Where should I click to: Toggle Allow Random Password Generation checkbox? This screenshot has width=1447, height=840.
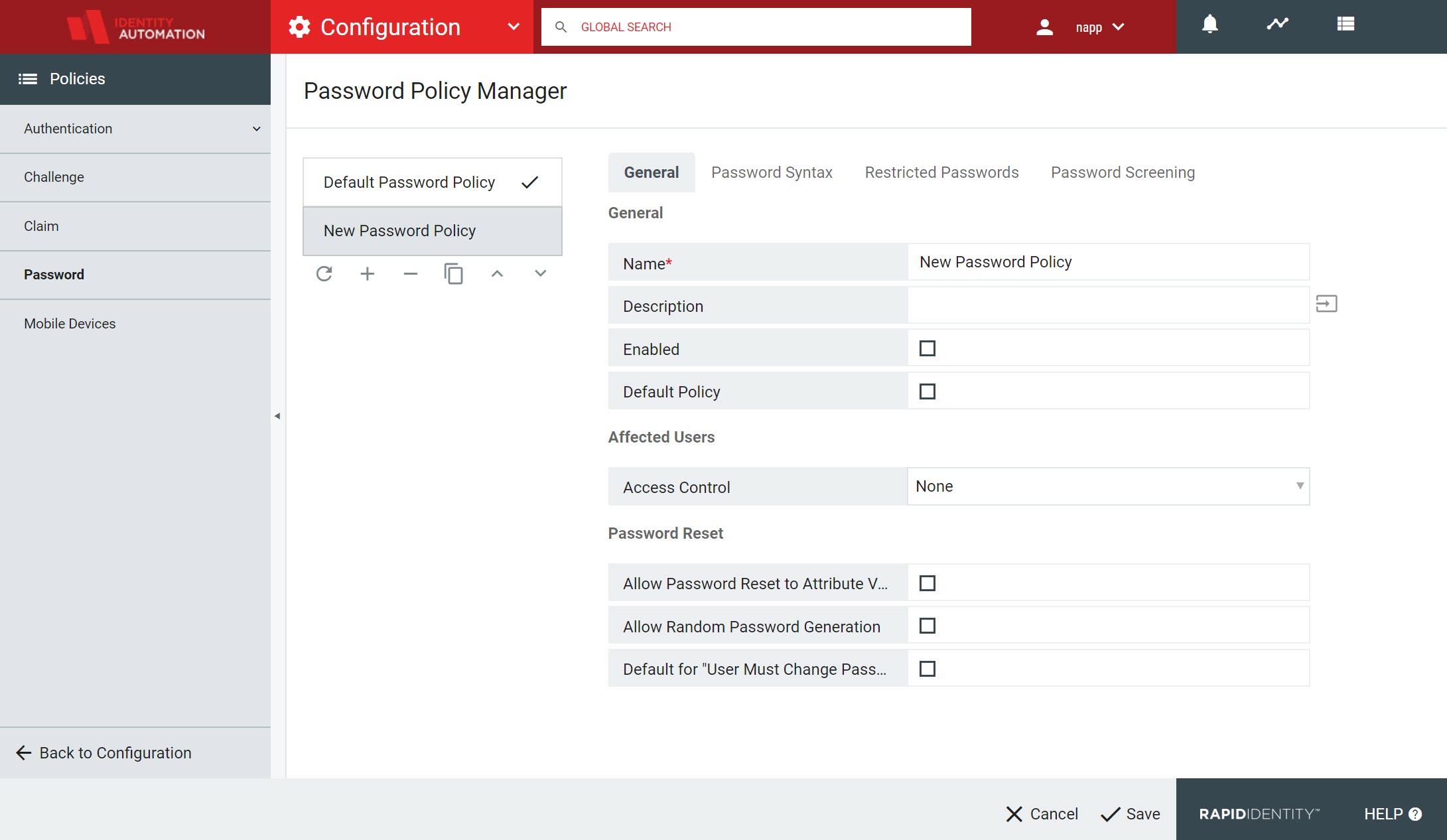[x=928, y=626]
